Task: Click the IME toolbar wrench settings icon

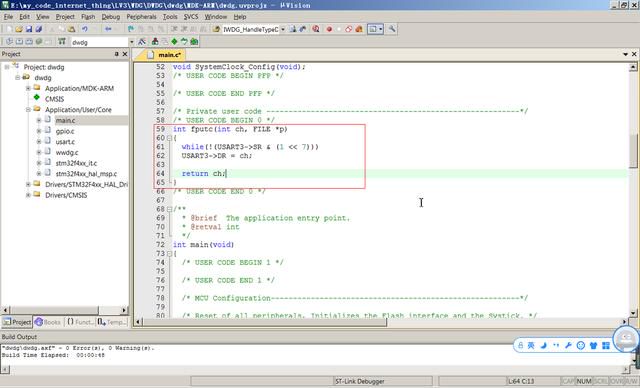Action: 568,346
